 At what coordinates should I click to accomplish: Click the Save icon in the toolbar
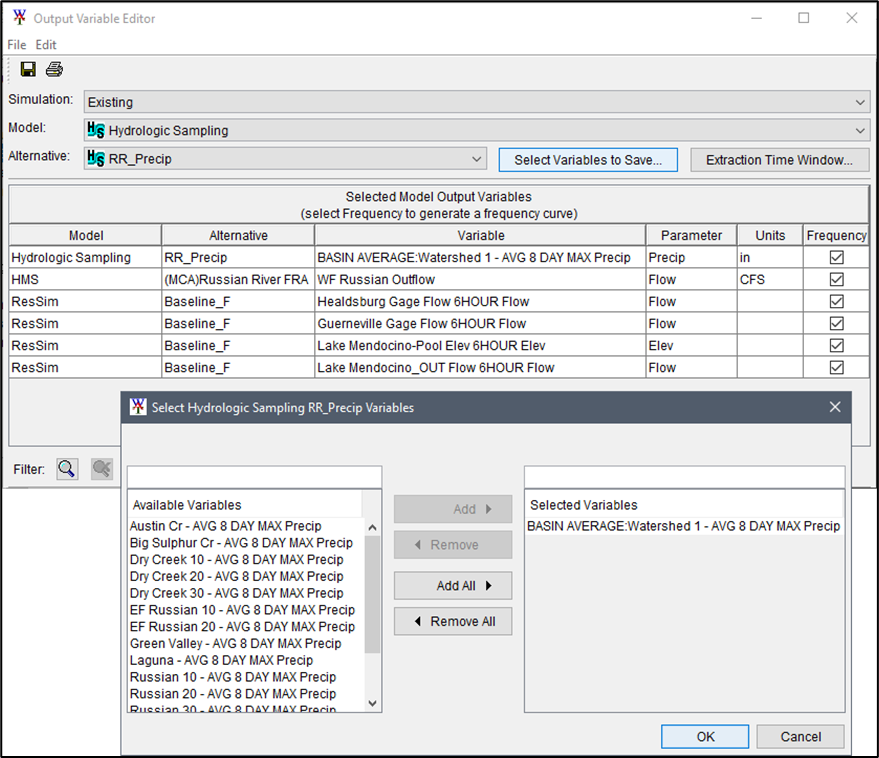pyautogui.click(x=27, y=69)
